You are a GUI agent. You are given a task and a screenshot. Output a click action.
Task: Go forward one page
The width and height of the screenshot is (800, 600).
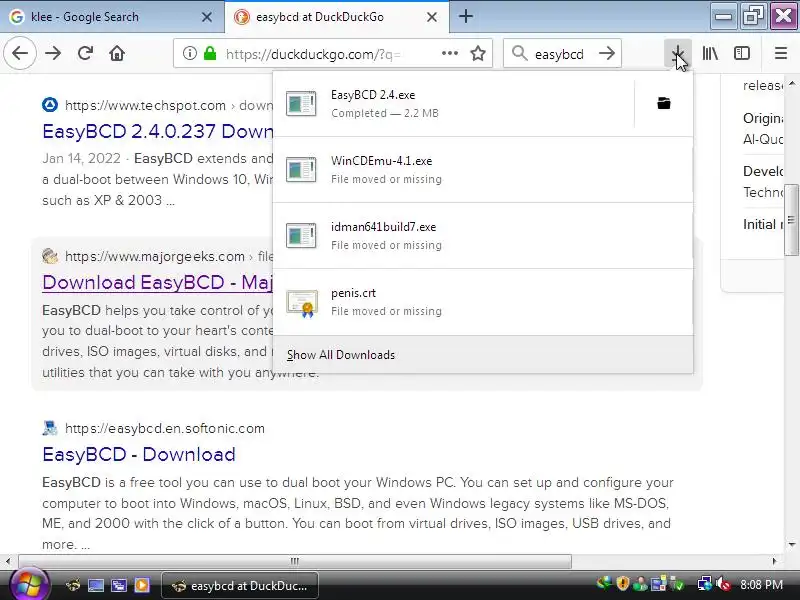(x=53, y=53)
